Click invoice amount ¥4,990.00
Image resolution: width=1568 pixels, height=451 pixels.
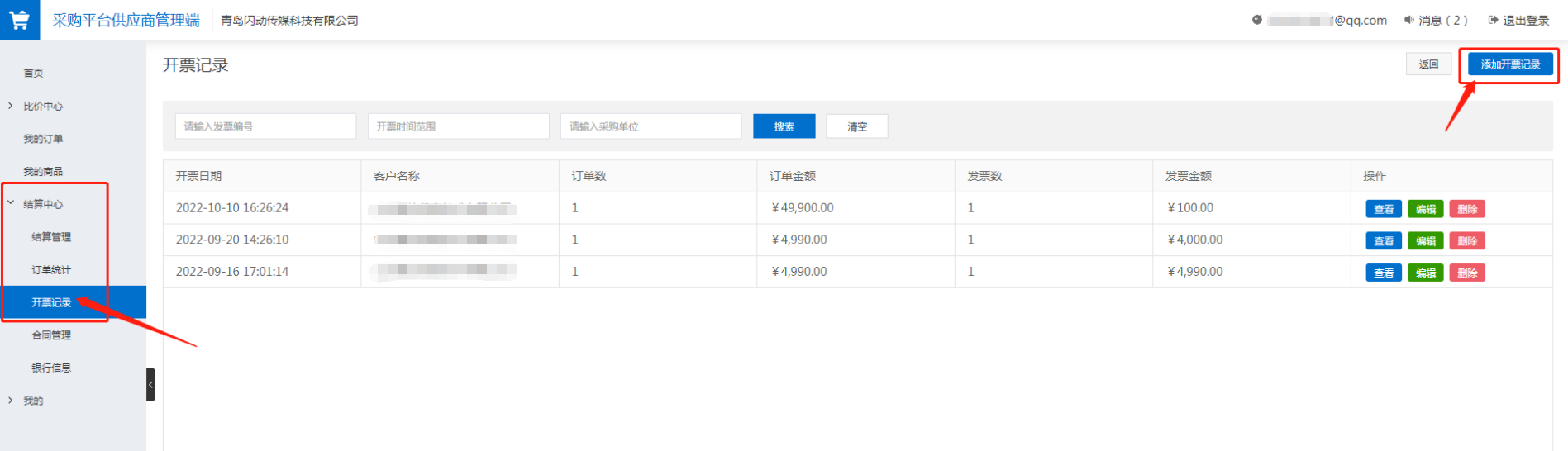coord(1194,272)
